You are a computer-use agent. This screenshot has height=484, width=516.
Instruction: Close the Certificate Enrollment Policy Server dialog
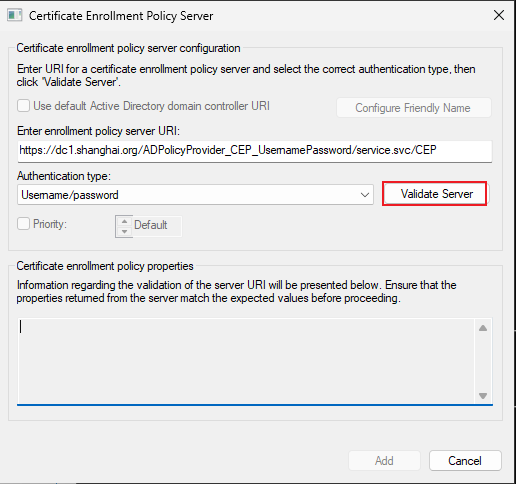click(x=499, y=15)
